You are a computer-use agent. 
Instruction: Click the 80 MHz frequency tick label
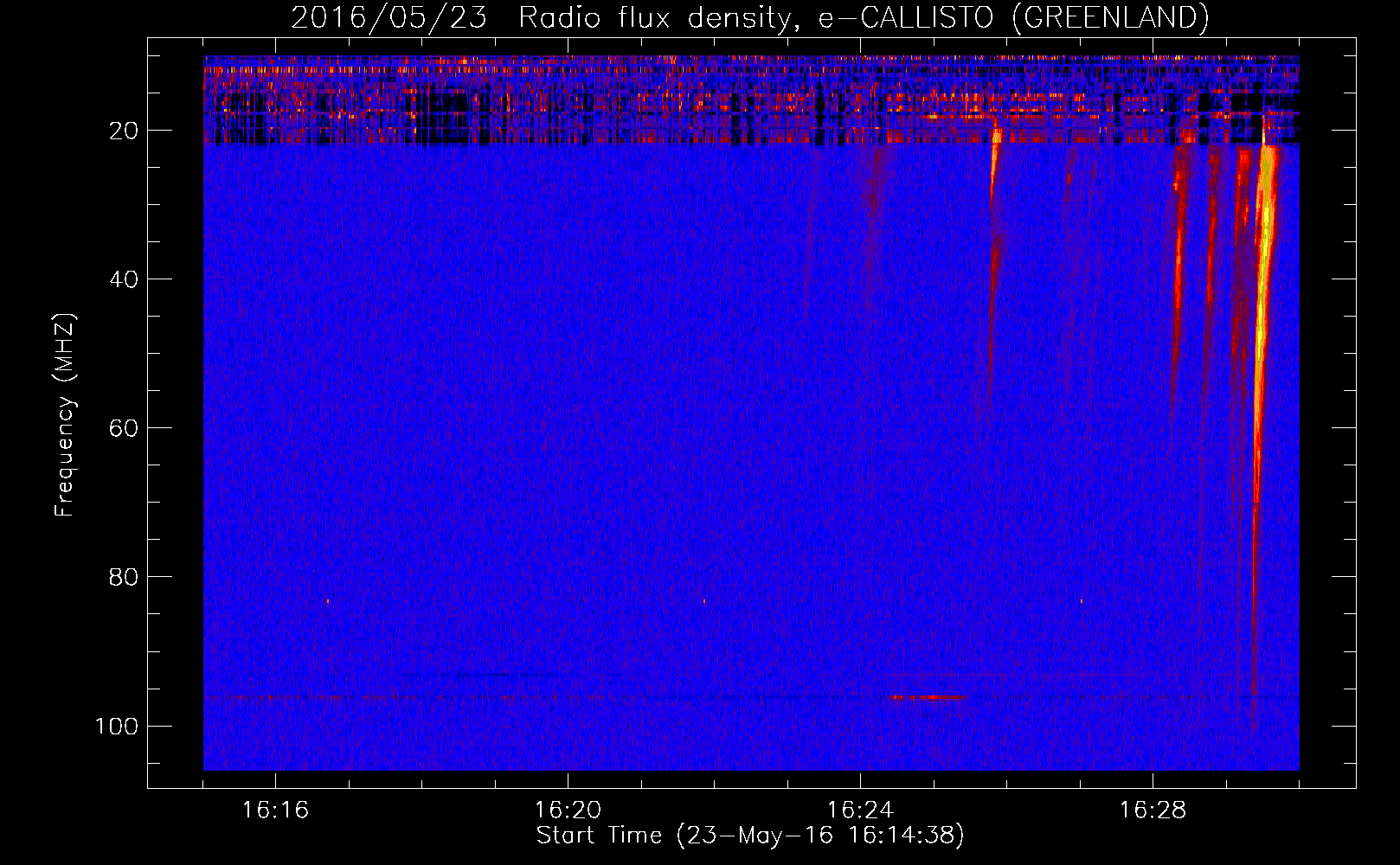point(124,577)
